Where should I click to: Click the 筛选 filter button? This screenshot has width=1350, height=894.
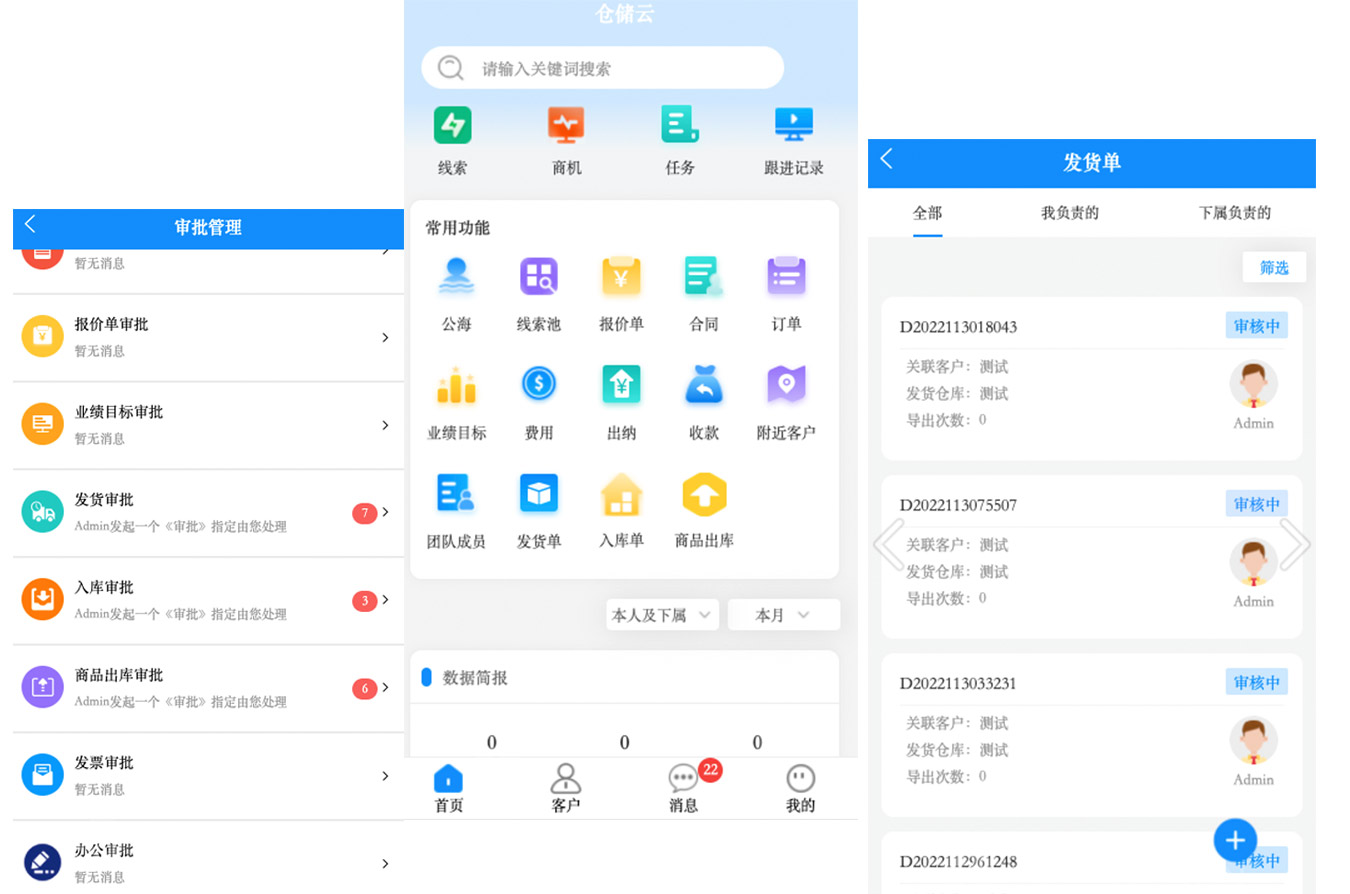[x=1273, y=267]
